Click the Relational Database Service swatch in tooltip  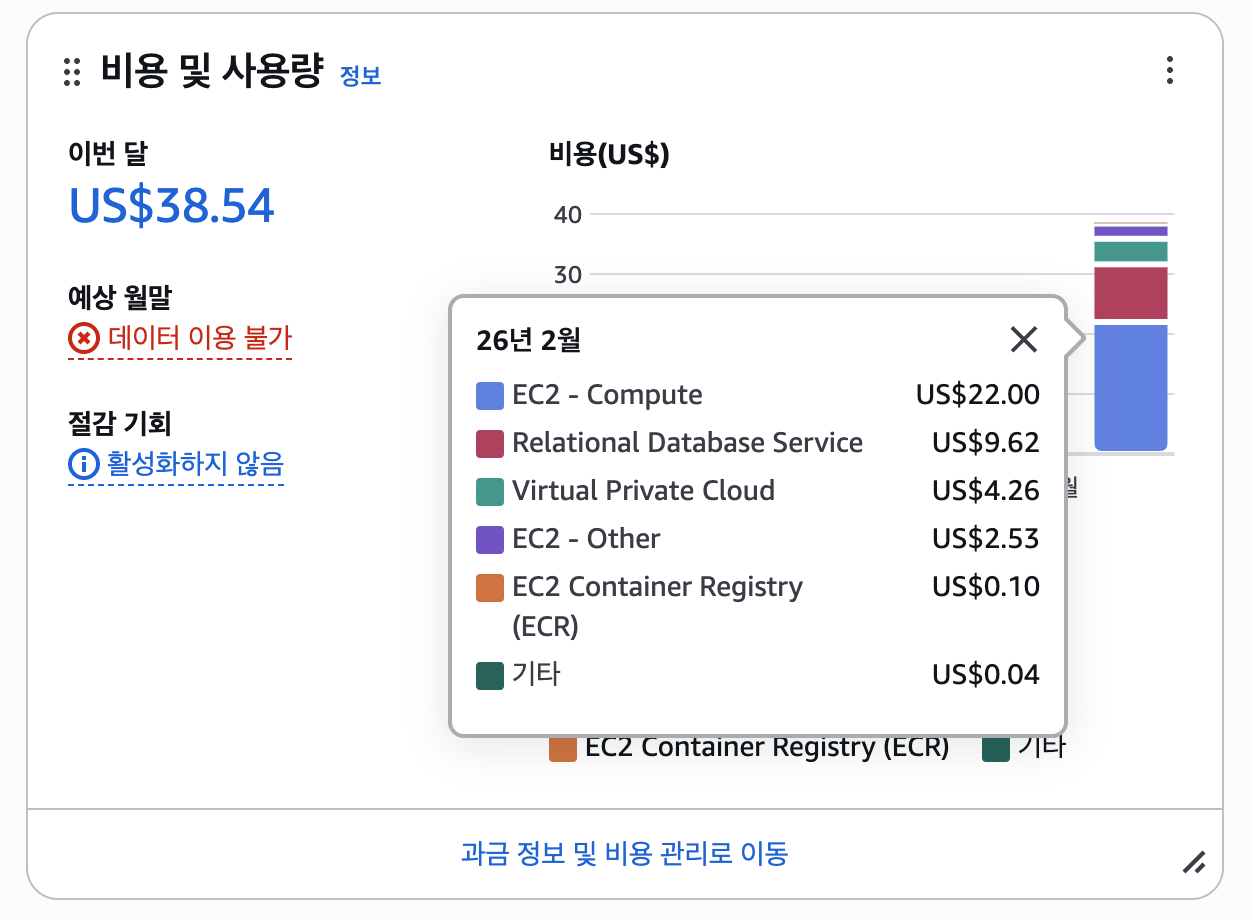[x=490, y=444]
